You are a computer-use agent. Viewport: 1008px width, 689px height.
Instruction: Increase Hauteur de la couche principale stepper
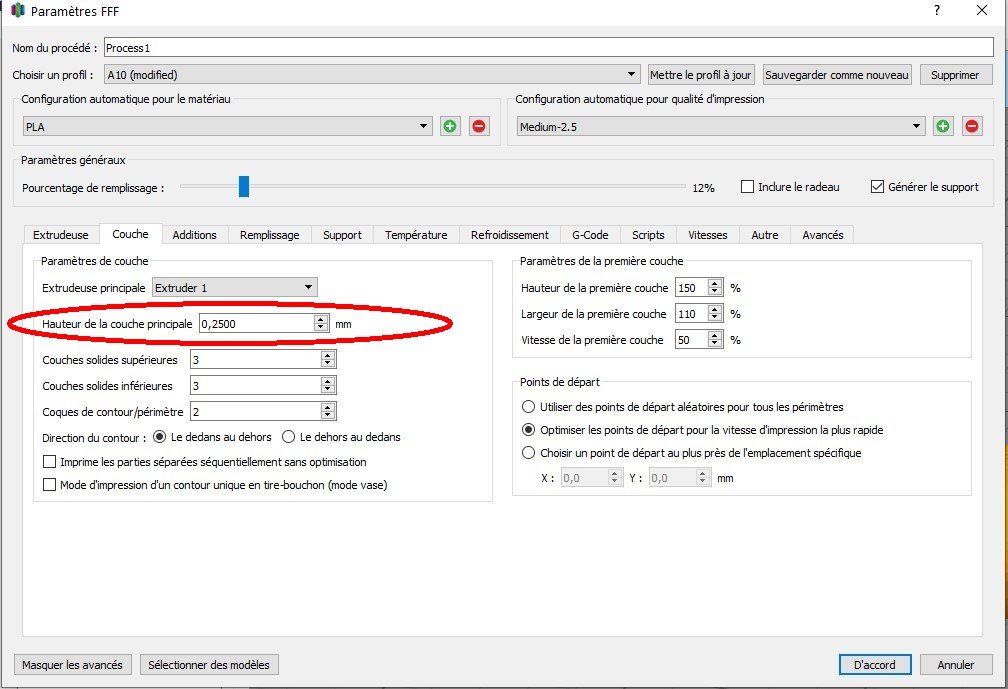pyautogui.click(x=320, y=319)
